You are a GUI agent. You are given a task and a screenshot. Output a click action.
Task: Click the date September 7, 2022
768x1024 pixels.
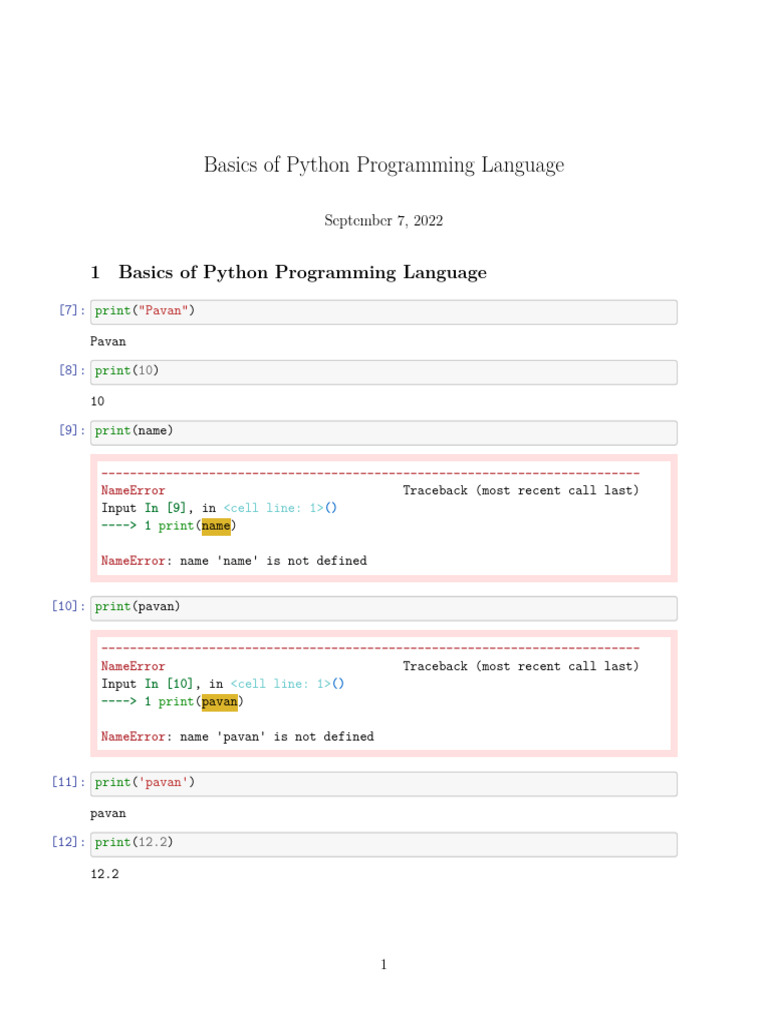point(383,221)
